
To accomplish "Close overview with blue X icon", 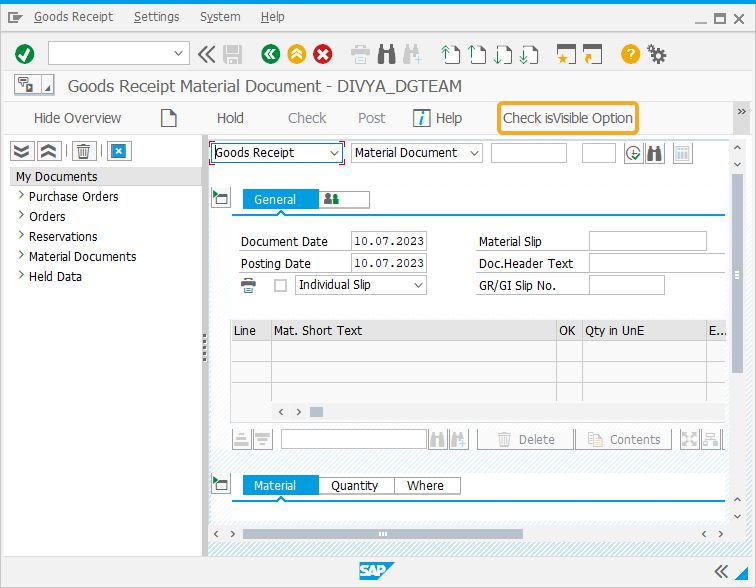I will coord(119,151).
